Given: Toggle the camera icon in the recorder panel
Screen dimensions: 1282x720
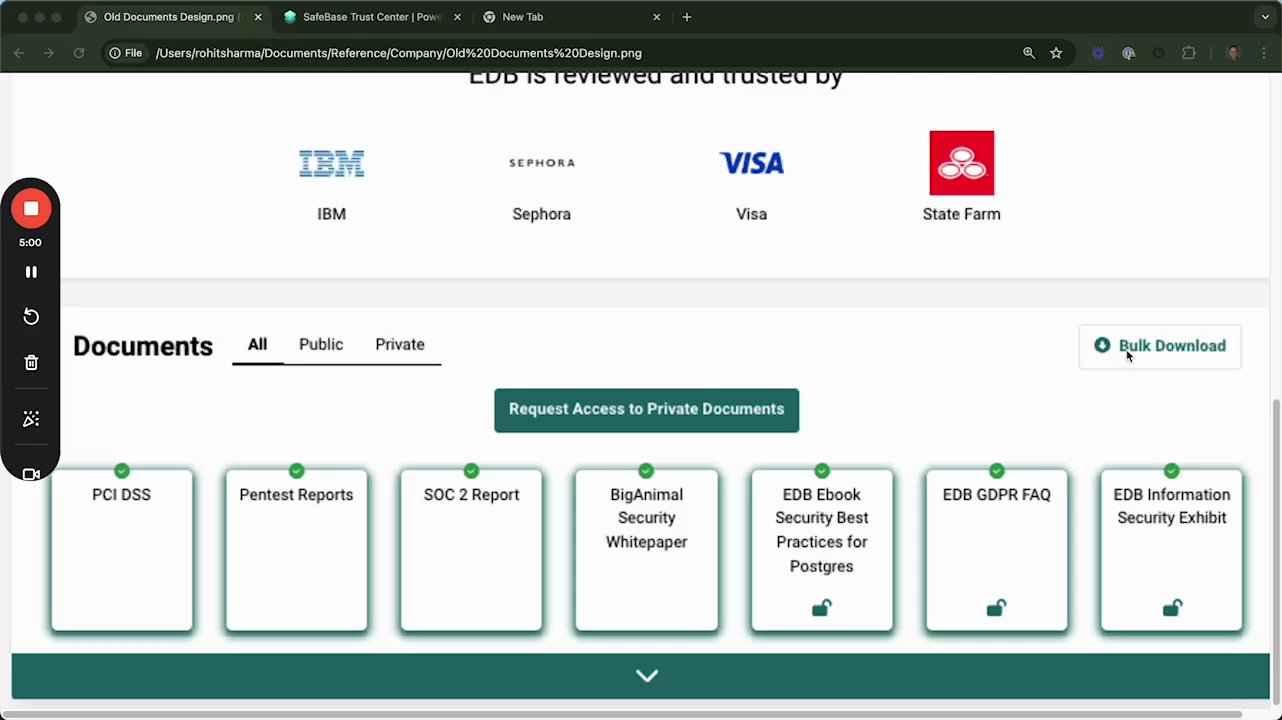Looking at the screenshot, I should (x=31, y=474).
